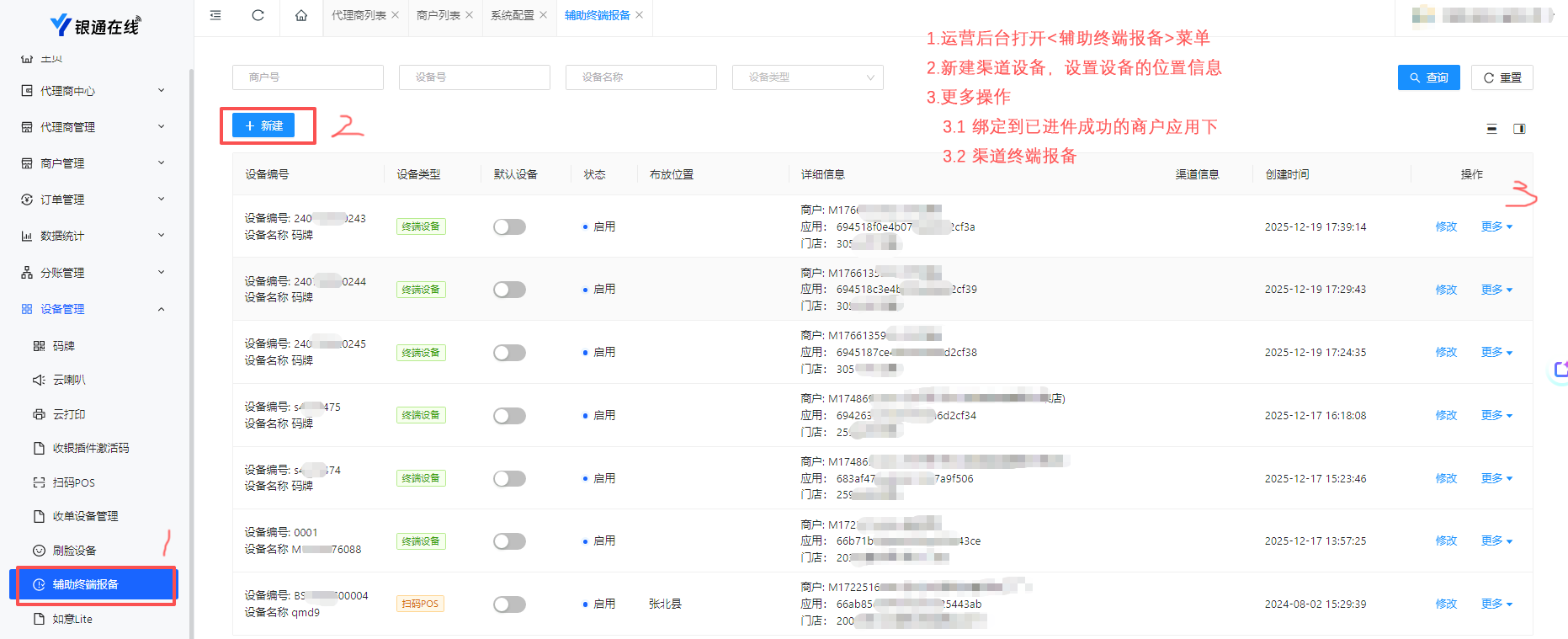Open 云打印 in the sidebar
The height and width of the screenshot is (639, 1568).
[x=69, y=414]
